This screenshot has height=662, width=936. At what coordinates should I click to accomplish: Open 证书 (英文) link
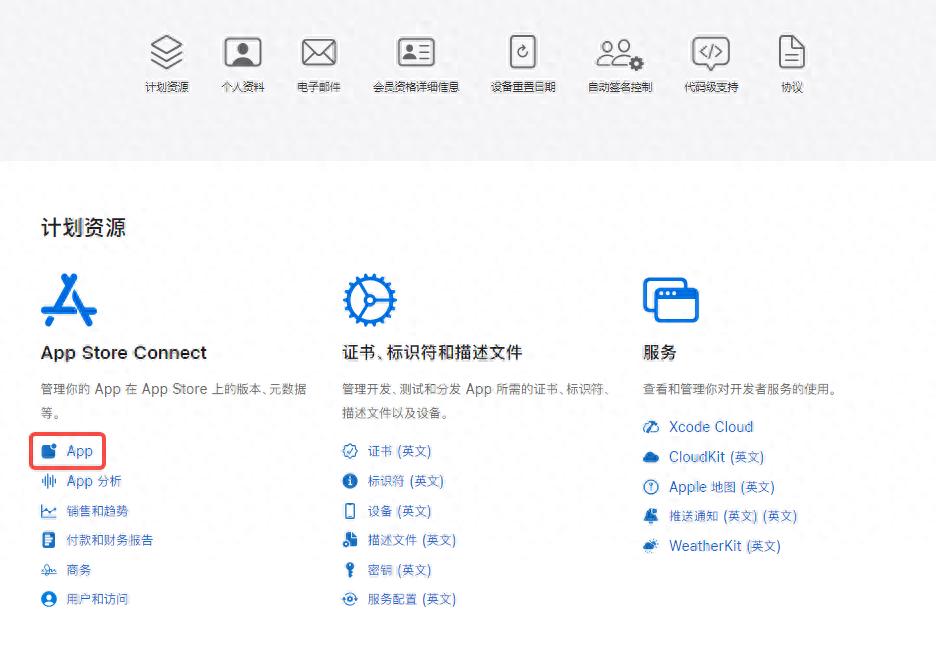coord(398,451)
